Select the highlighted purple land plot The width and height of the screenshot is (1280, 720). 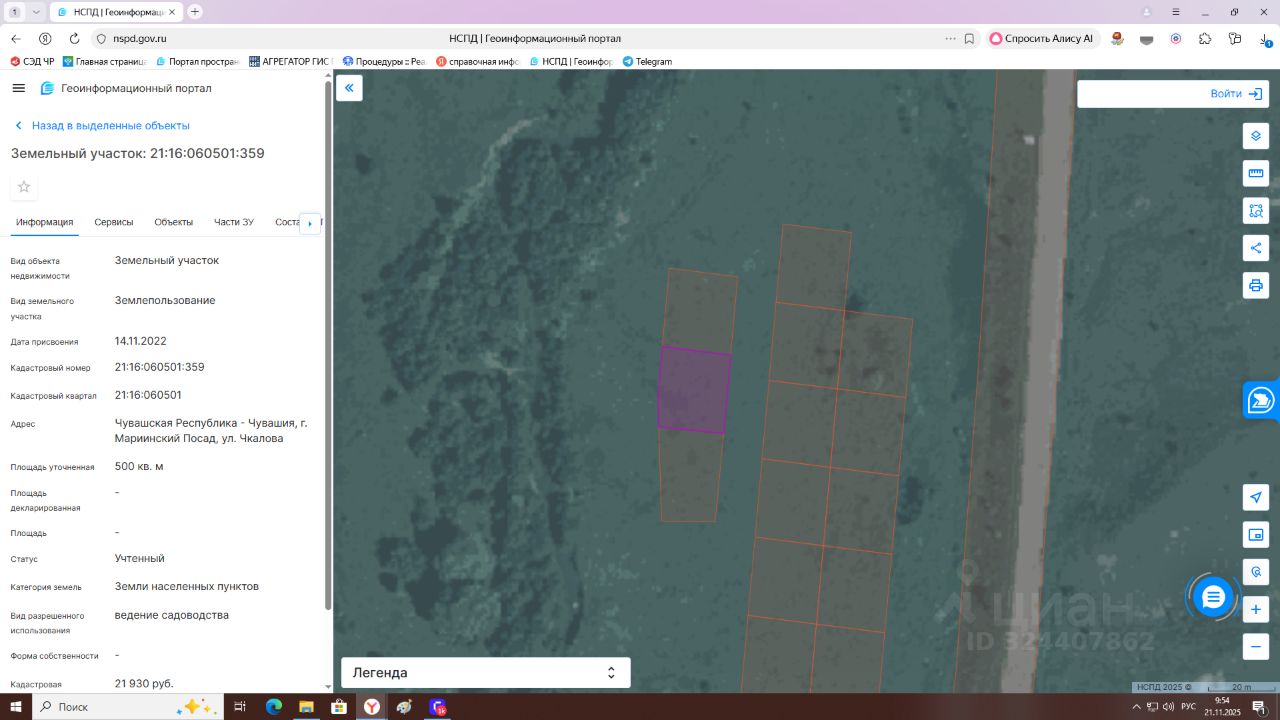[694, 390]
